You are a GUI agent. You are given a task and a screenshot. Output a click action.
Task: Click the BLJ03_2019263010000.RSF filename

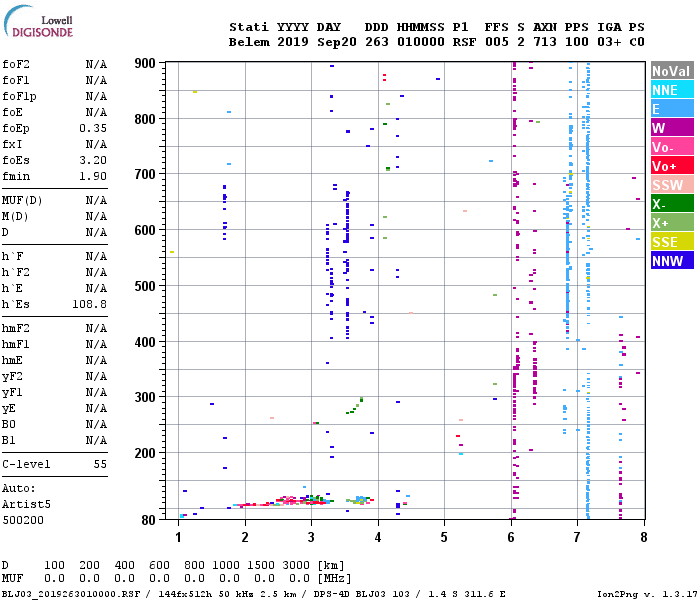click(x=71, y=594)
